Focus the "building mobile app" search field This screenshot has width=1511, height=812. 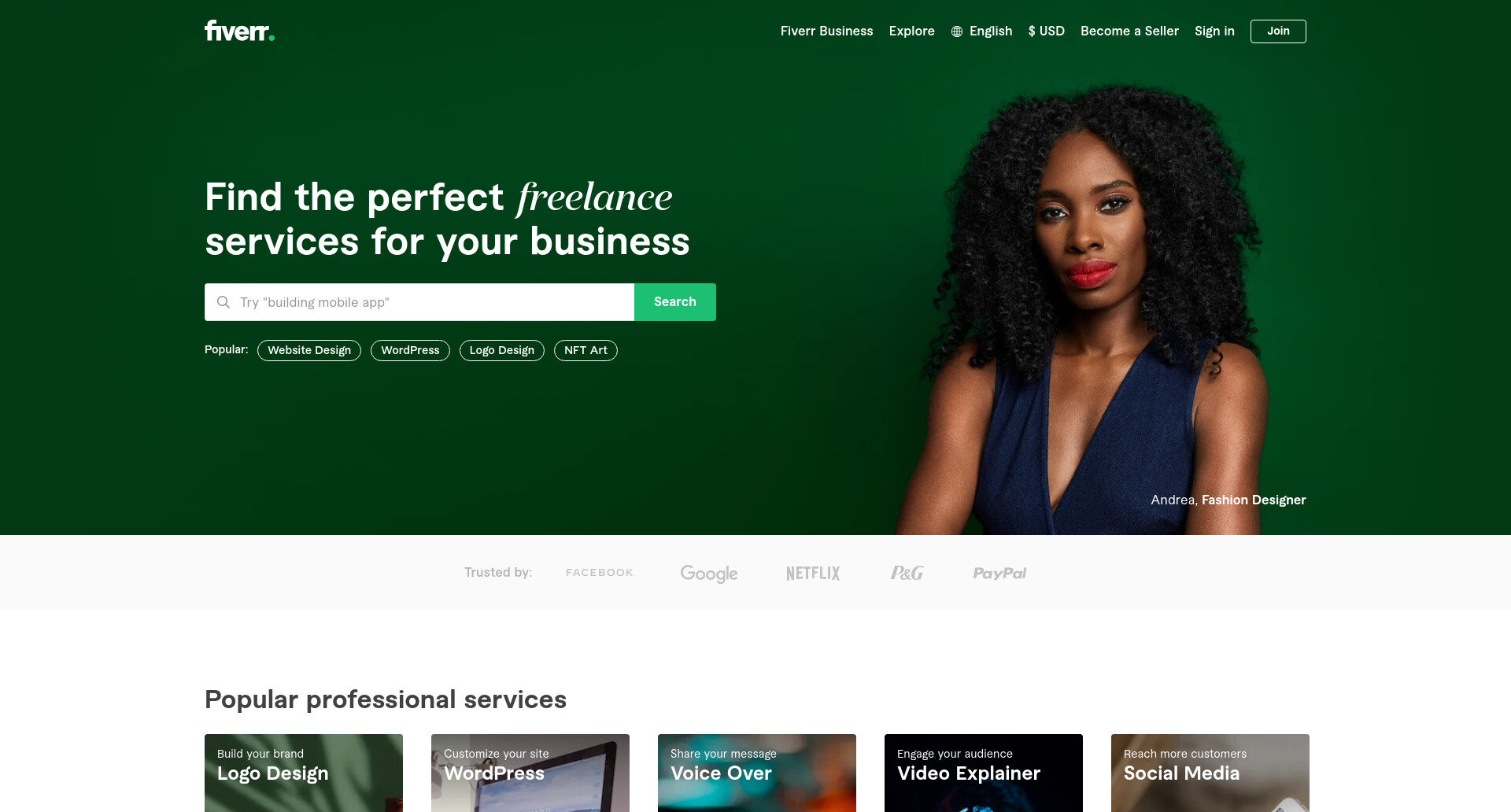click(x=419, y=302)
